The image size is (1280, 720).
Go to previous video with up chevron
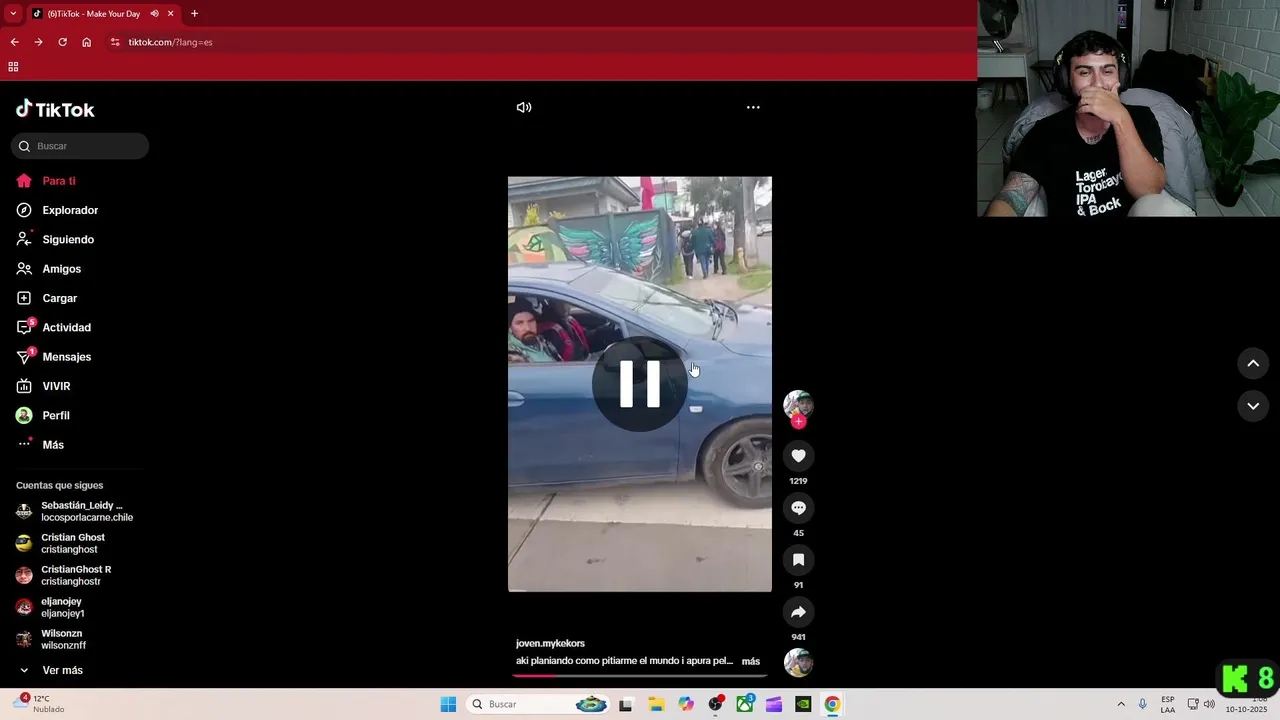coord(1253,363)
